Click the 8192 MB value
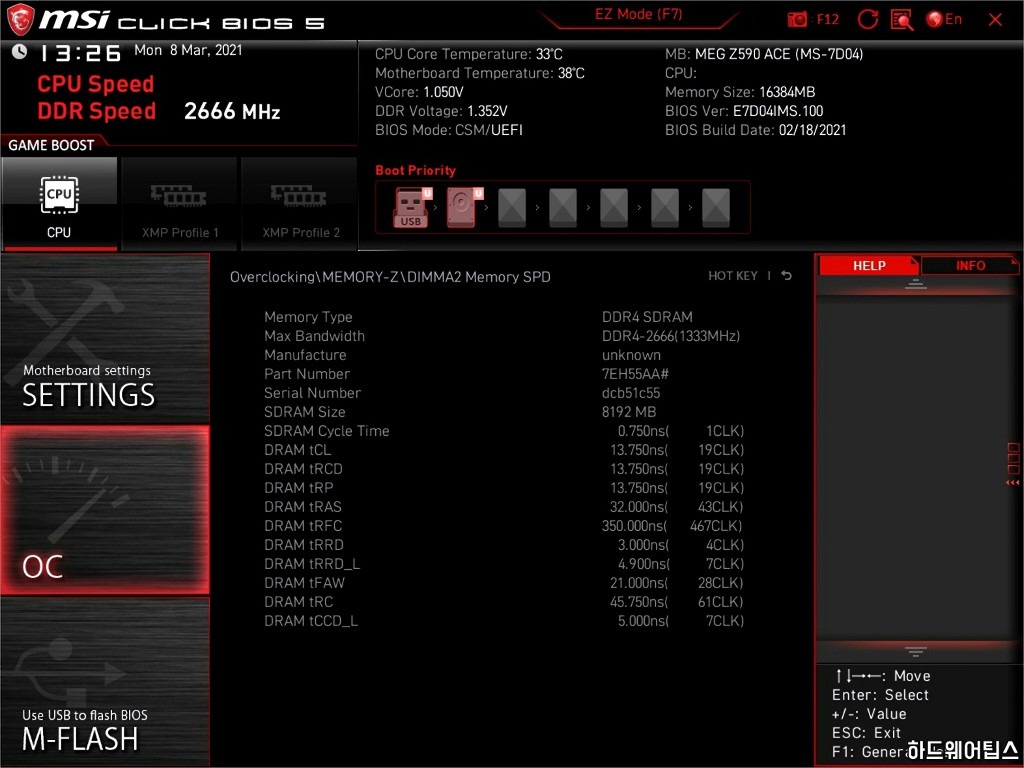Image resolution: width=1024 pixels, height=768 pixels. (629, 411)
